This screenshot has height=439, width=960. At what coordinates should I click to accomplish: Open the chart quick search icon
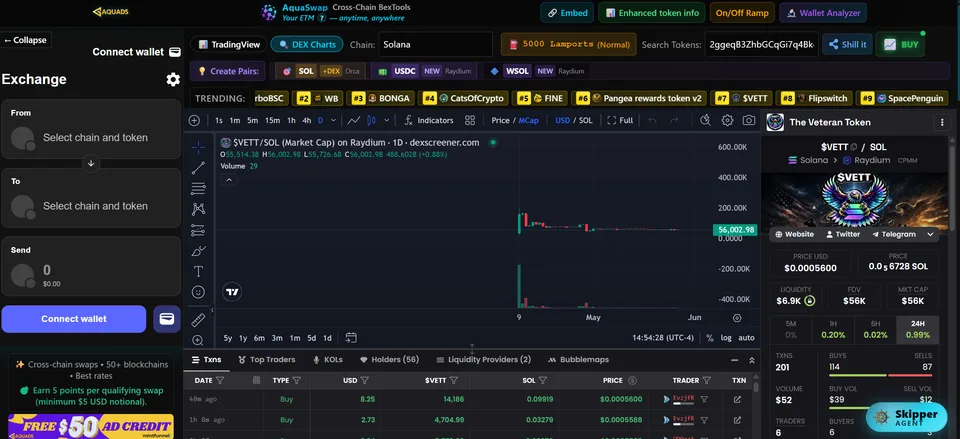tap(705, 121)
